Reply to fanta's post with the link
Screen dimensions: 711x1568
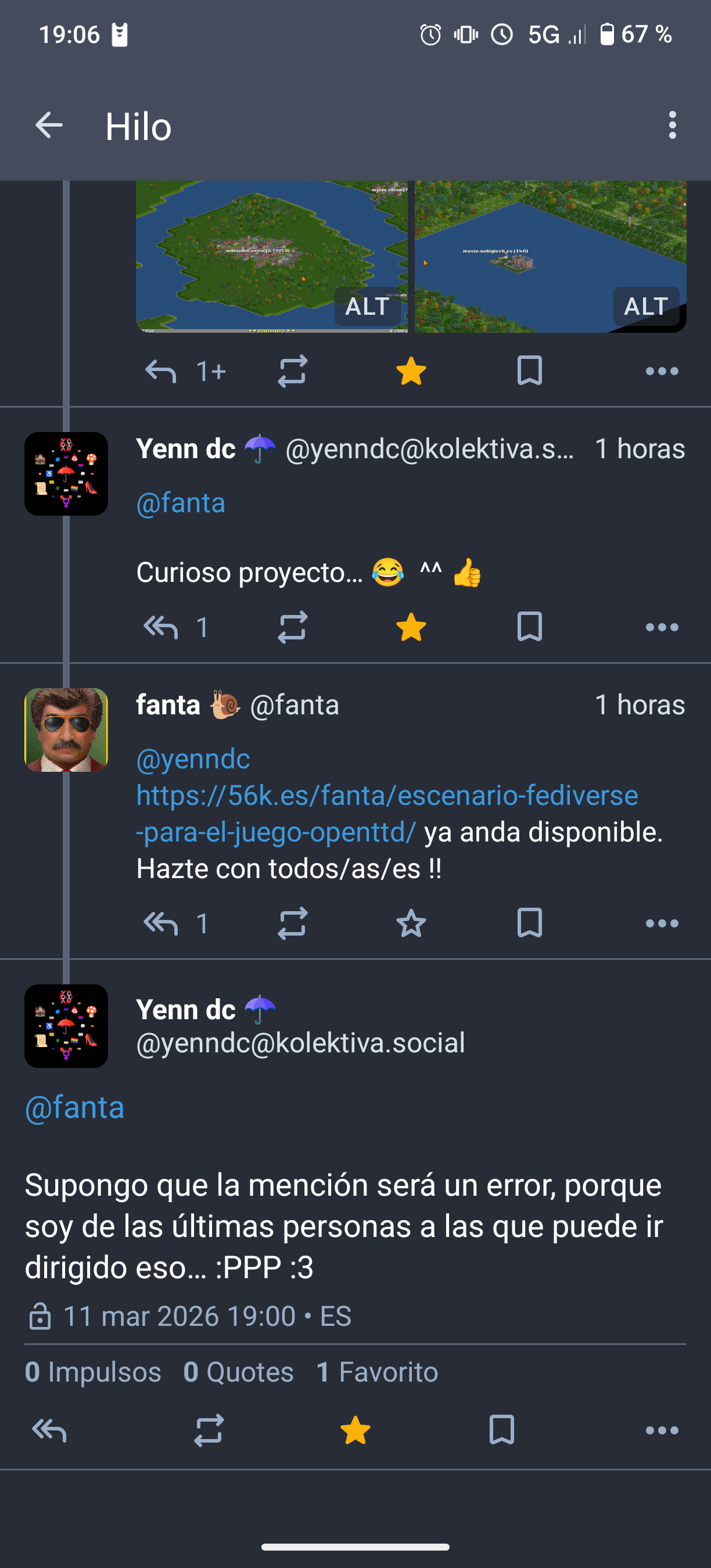(161, 923)
